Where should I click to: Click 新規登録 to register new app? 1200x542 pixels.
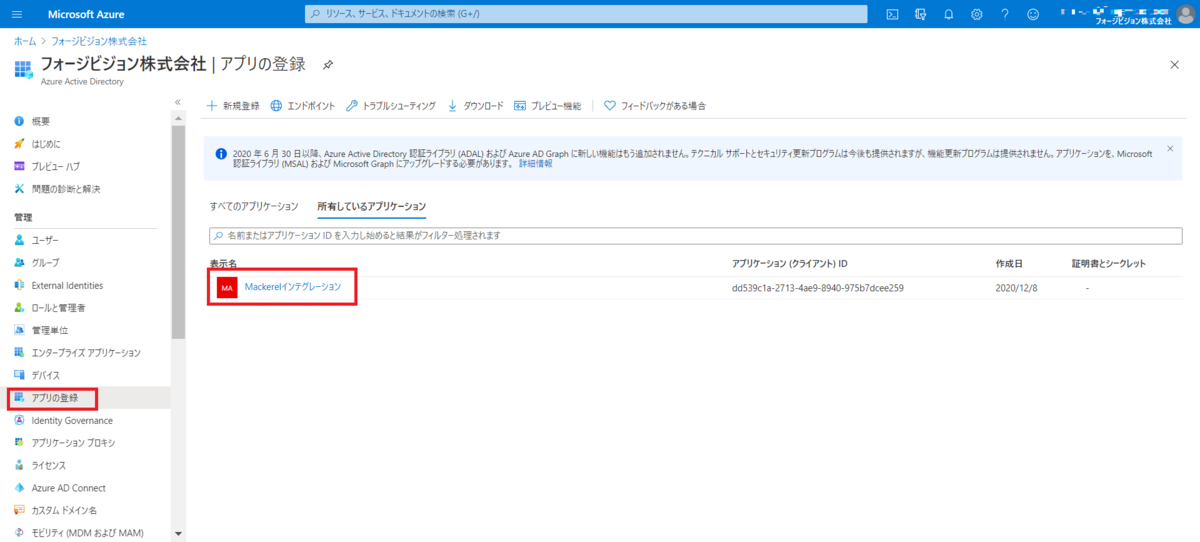point(233,105)
